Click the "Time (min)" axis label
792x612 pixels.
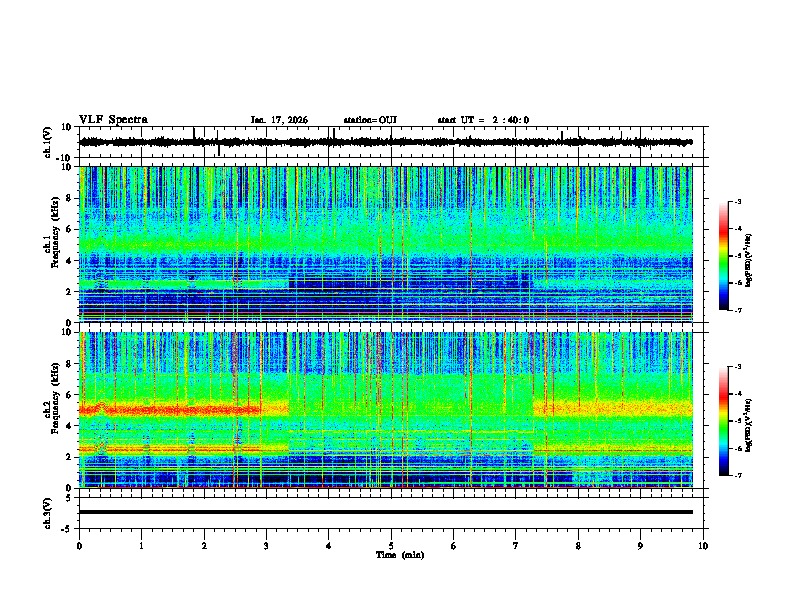tap(400, 555)
